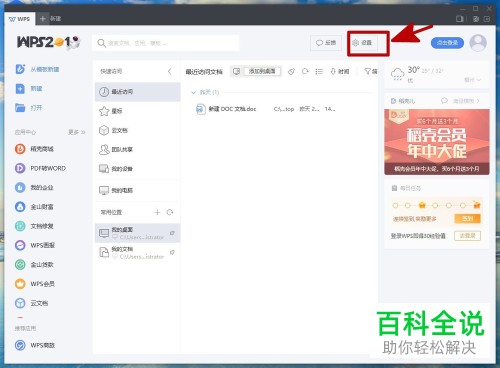Select 我的电脑 in quick access

click(x=137, y=190)
